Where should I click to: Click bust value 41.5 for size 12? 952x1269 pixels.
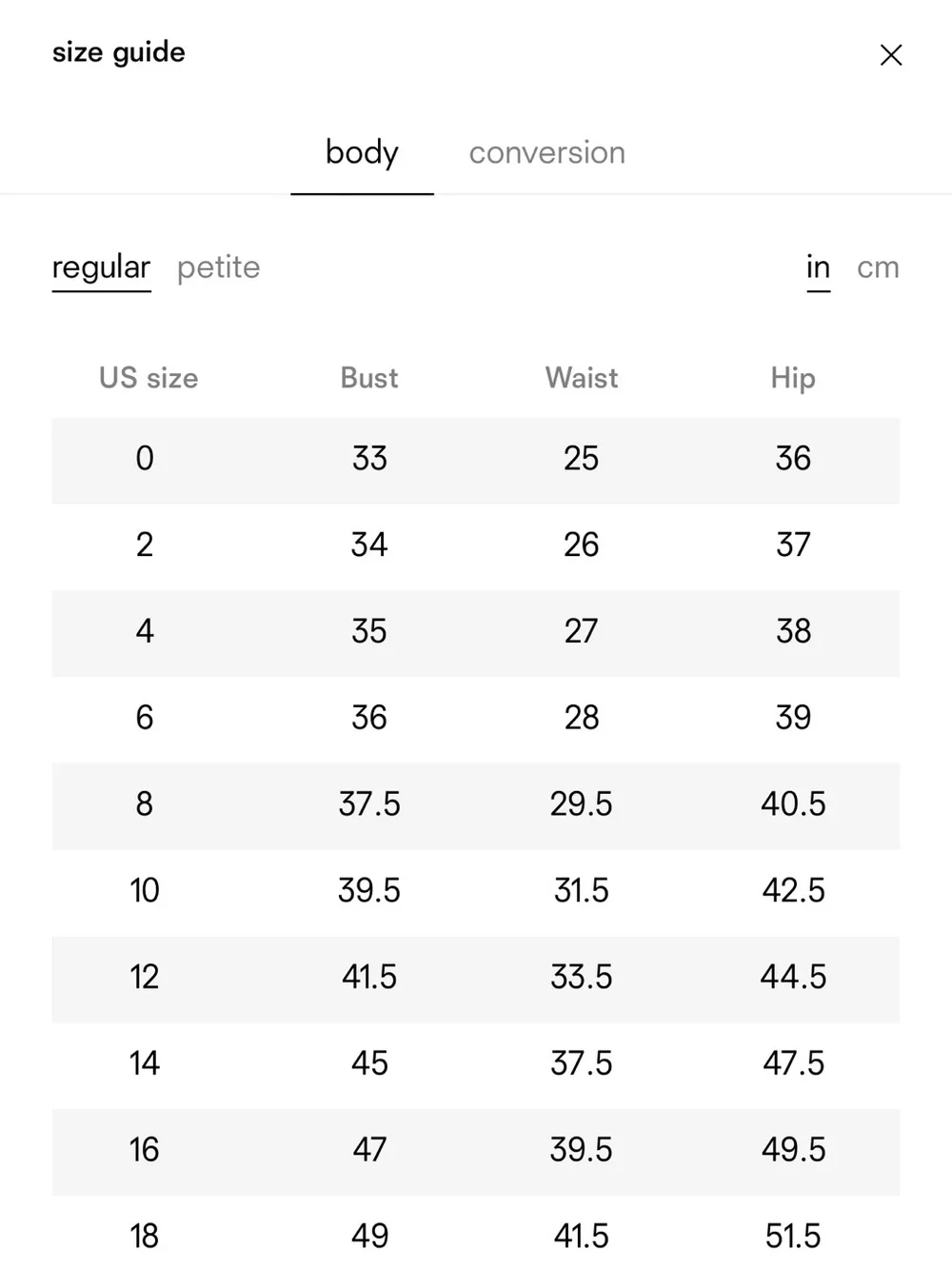[x=369, y=978]
